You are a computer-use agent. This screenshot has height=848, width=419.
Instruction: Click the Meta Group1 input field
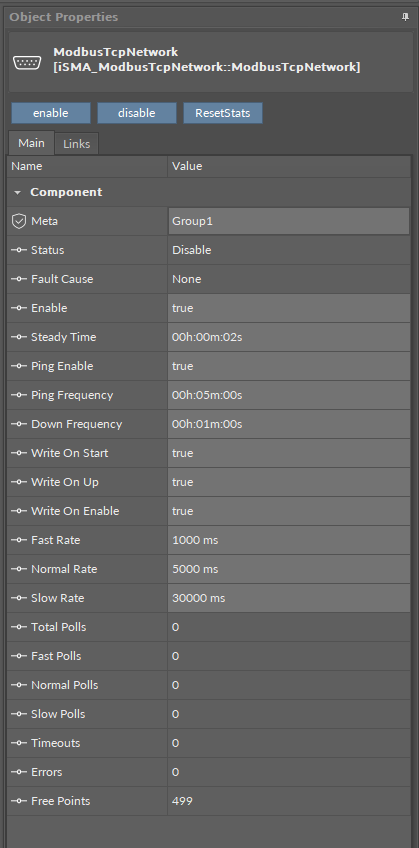click(289, 221)
